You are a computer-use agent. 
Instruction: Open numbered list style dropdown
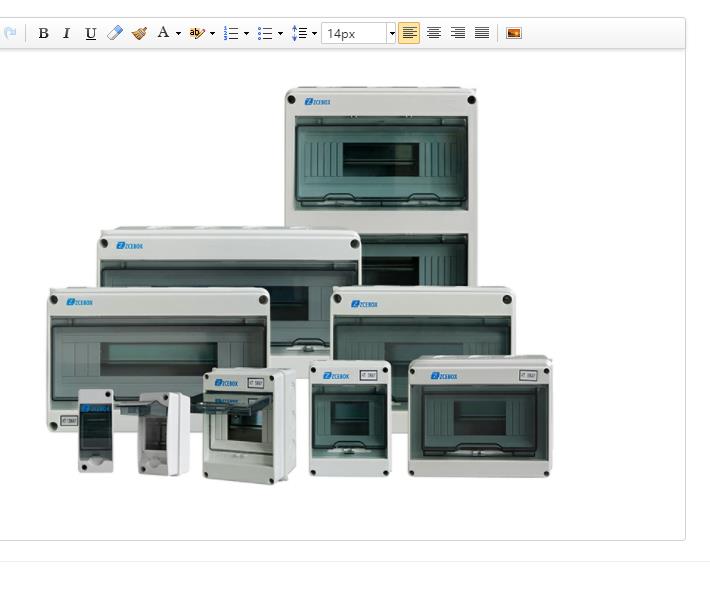coord(246,33)
